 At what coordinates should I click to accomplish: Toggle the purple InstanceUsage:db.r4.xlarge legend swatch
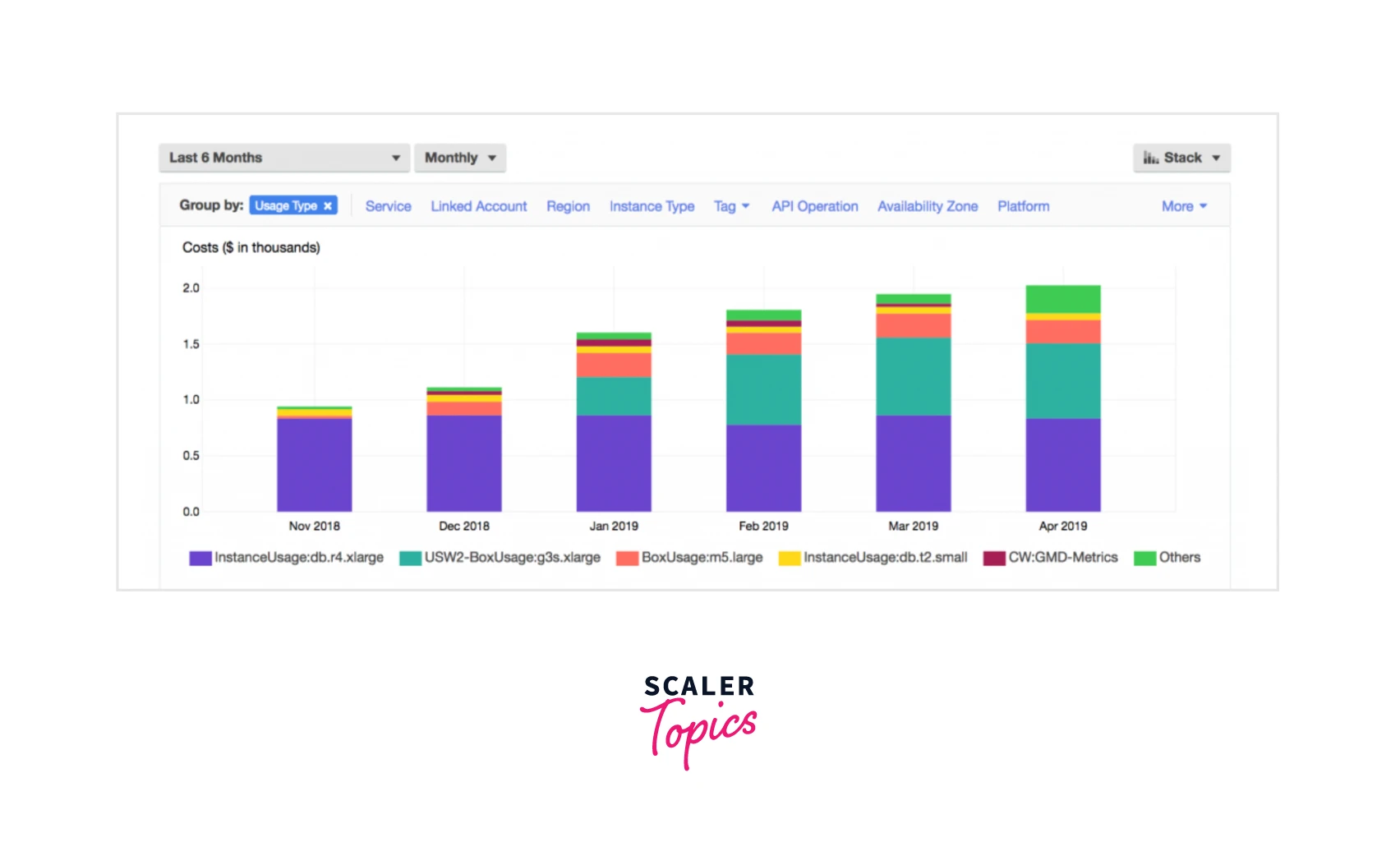click(x=200, y=559)
